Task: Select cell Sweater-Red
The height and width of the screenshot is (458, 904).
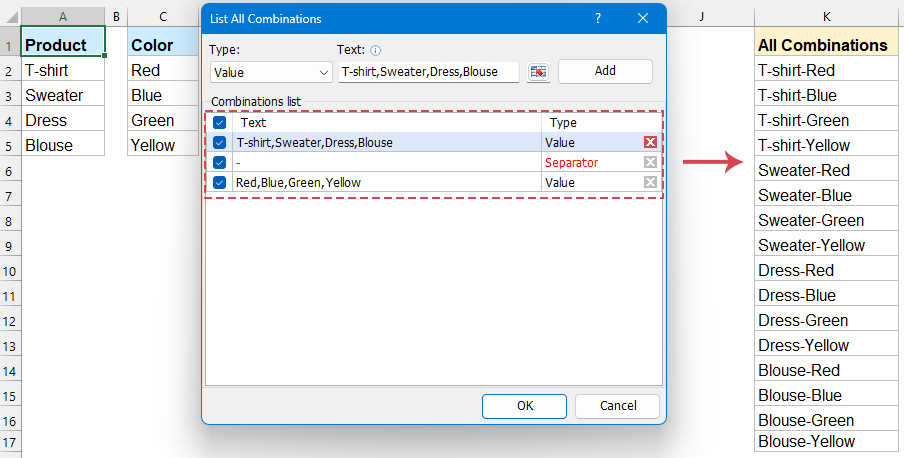Action: [x=826, y=170]
